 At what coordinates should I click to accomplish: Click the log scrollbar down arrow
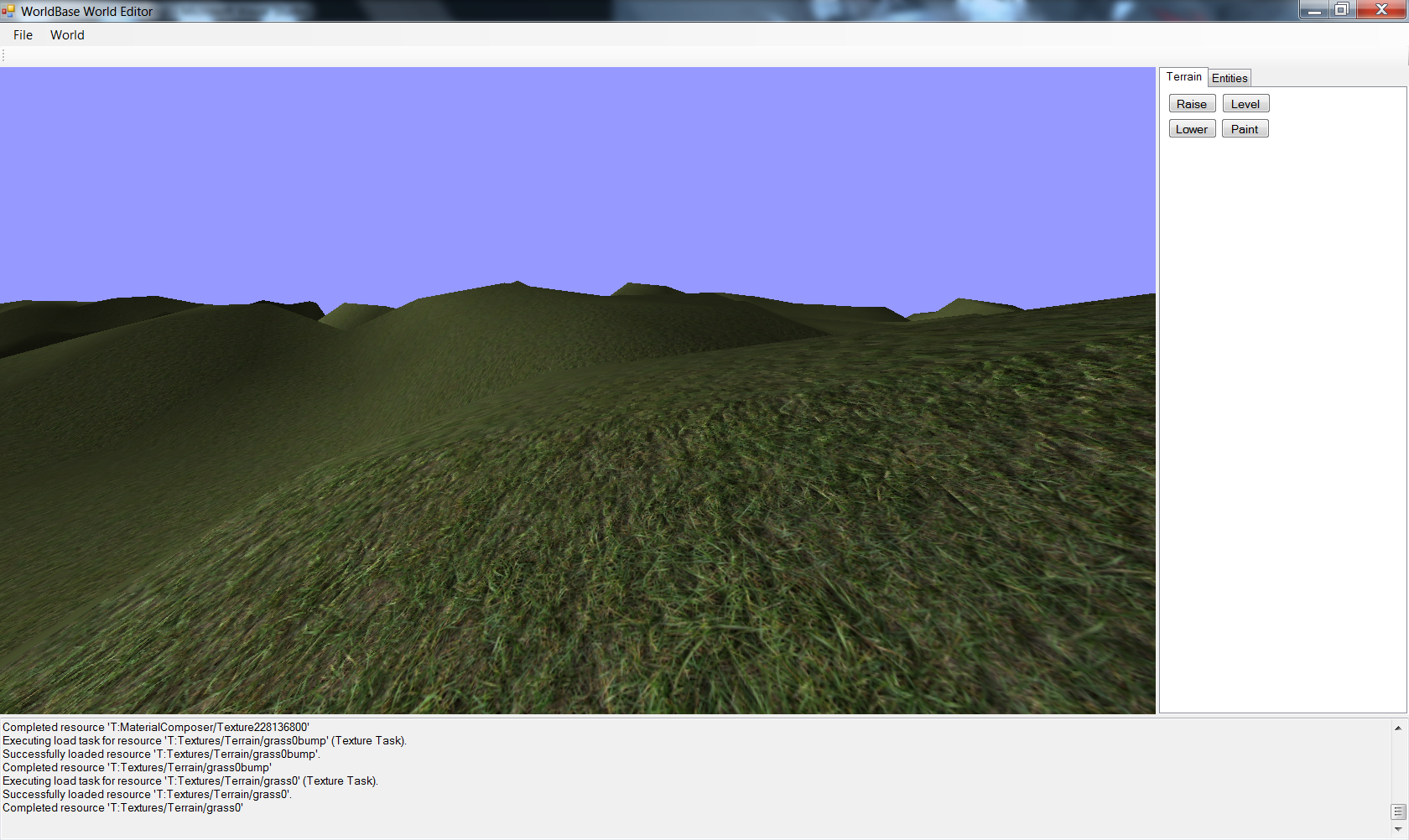pyautogui.click(x=1398, y=829)
